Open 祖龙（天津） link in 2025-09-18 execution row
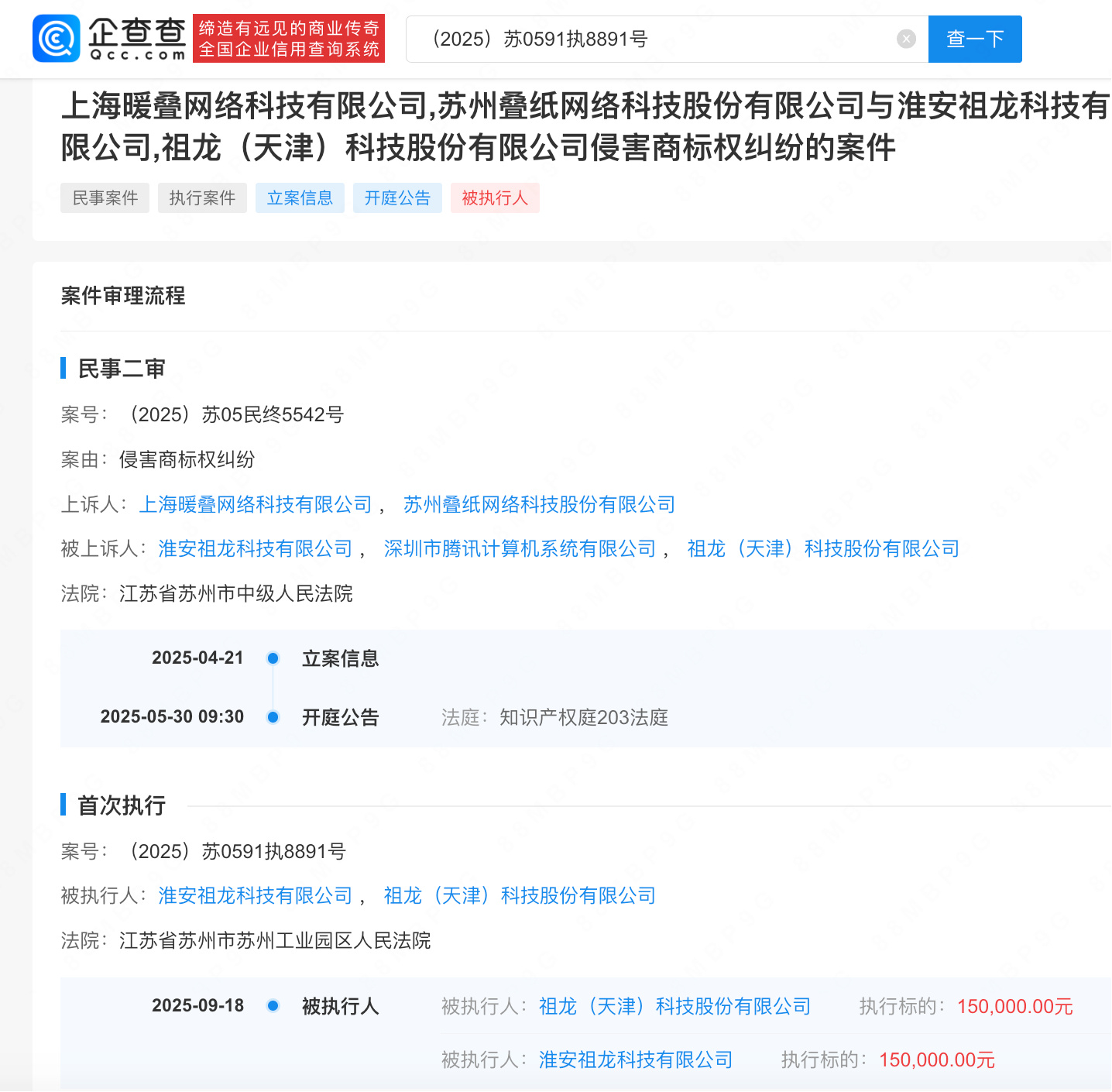 [x=674, y=1007]
